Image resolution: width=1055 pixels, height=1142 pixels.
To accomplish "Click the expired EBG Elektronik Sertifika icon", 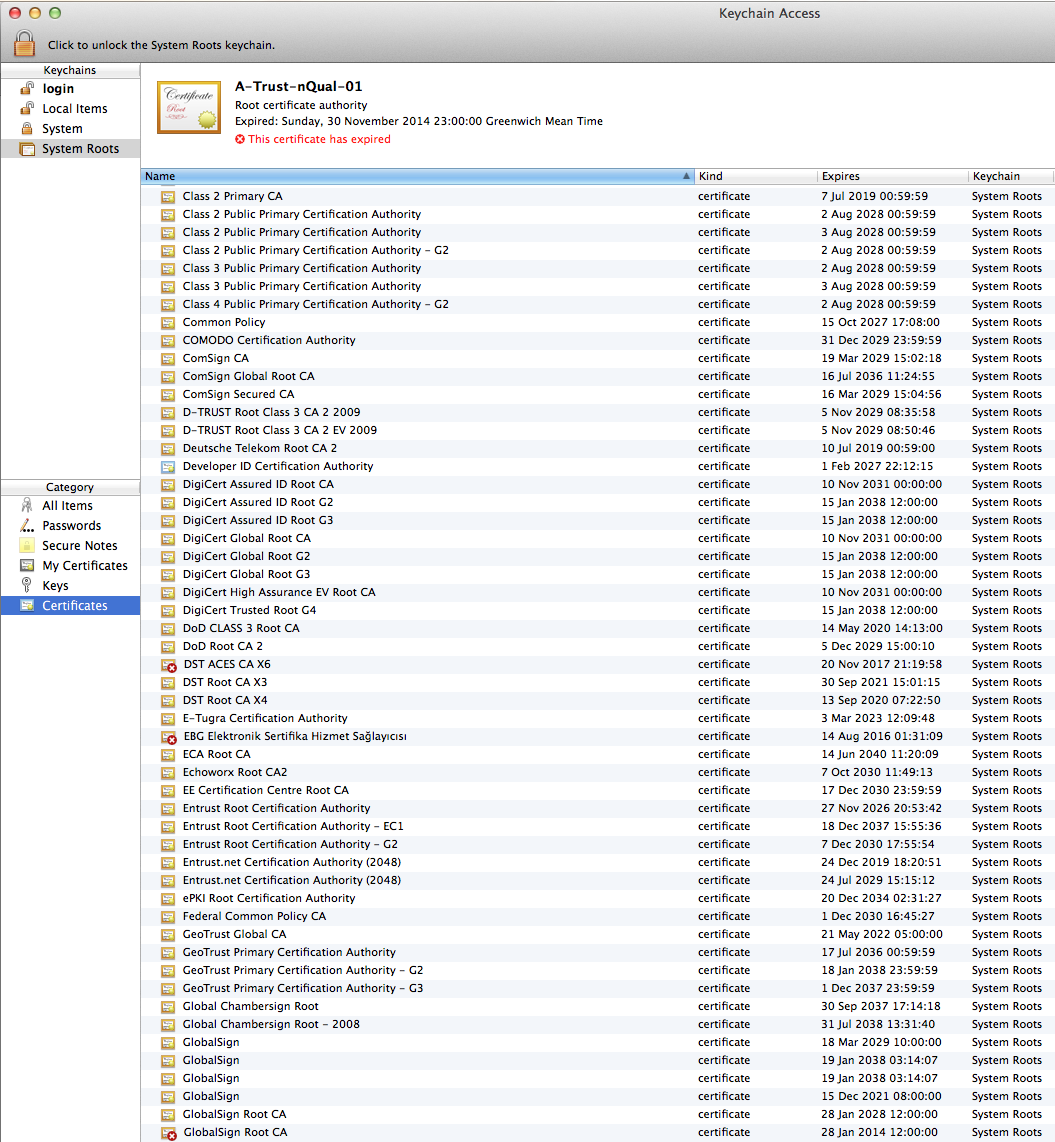I will (x=168, y=737).
